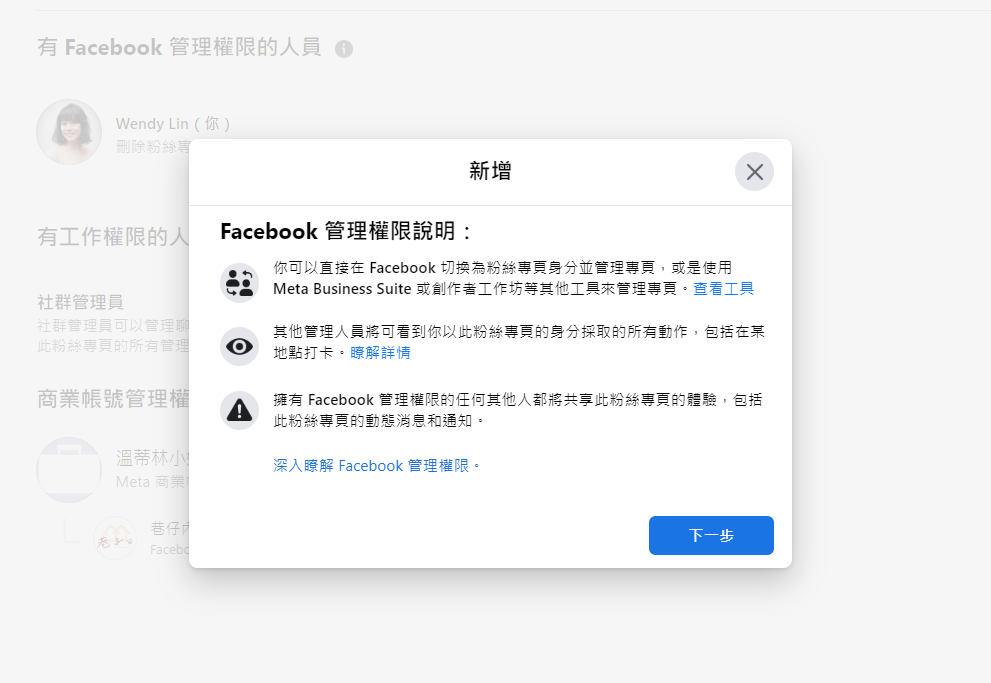Click the 新增 dialog title
The width and height of the screenshot is (991, 683).
tap(490, 172)
